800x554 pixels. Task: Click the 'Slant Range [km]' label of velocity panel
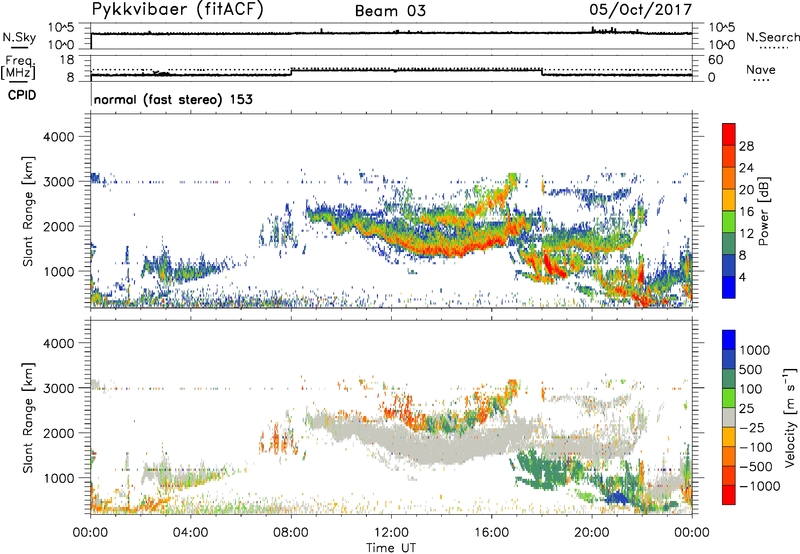click(28, 418)
